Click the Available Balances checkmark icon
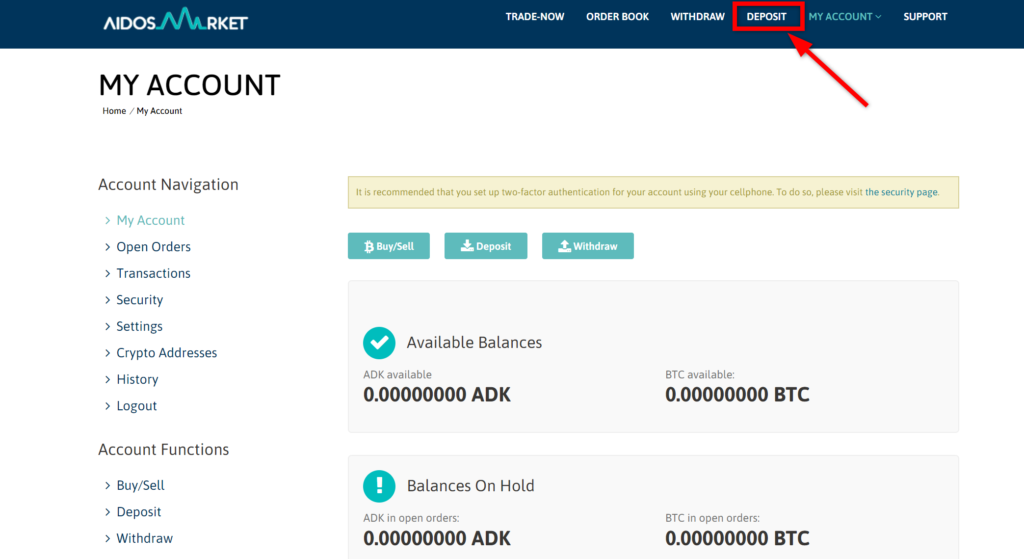This screenshot has height=559, width=1024. 379,343
